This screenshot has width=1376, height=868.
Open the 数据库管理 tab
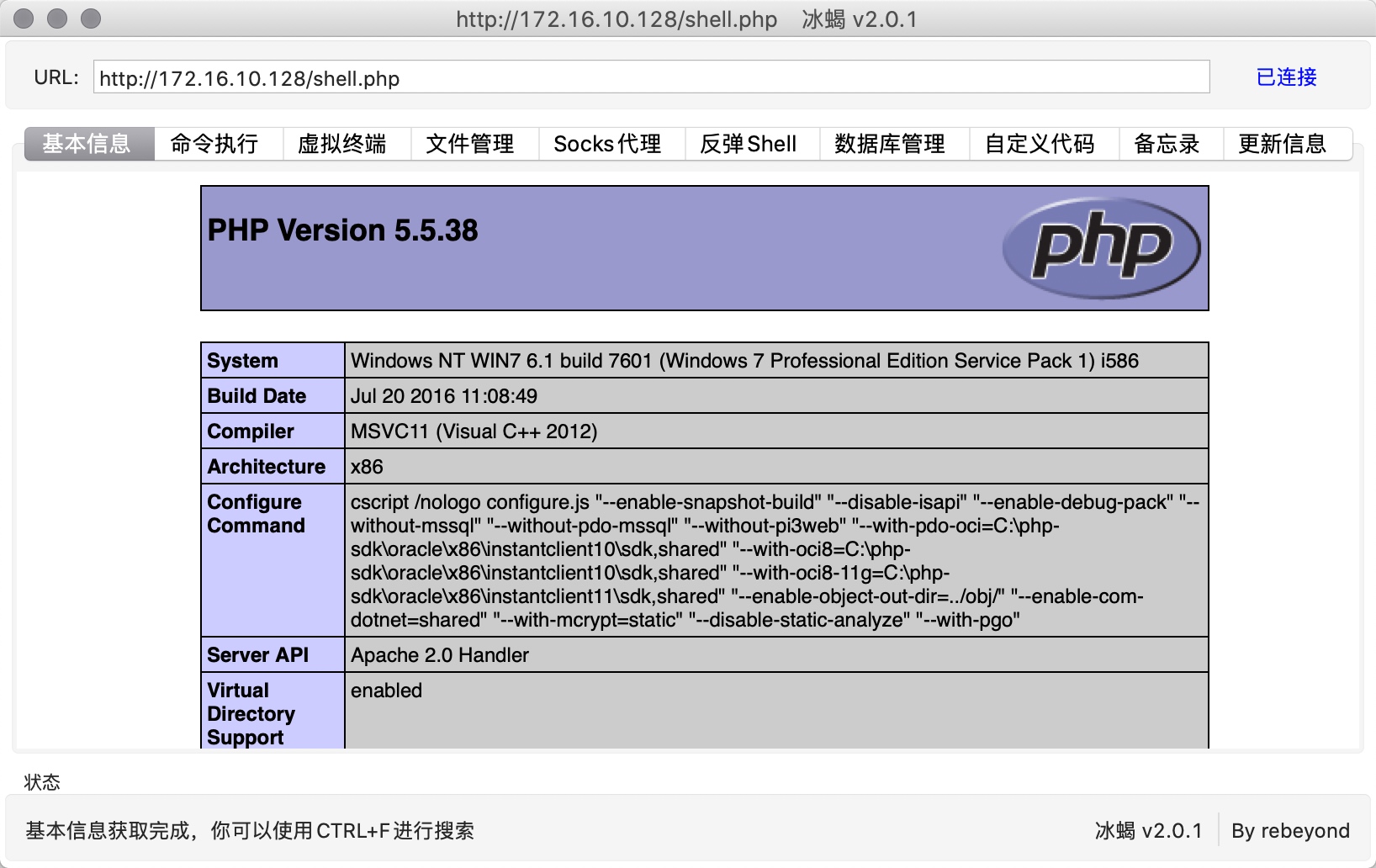tap(894, 144)
